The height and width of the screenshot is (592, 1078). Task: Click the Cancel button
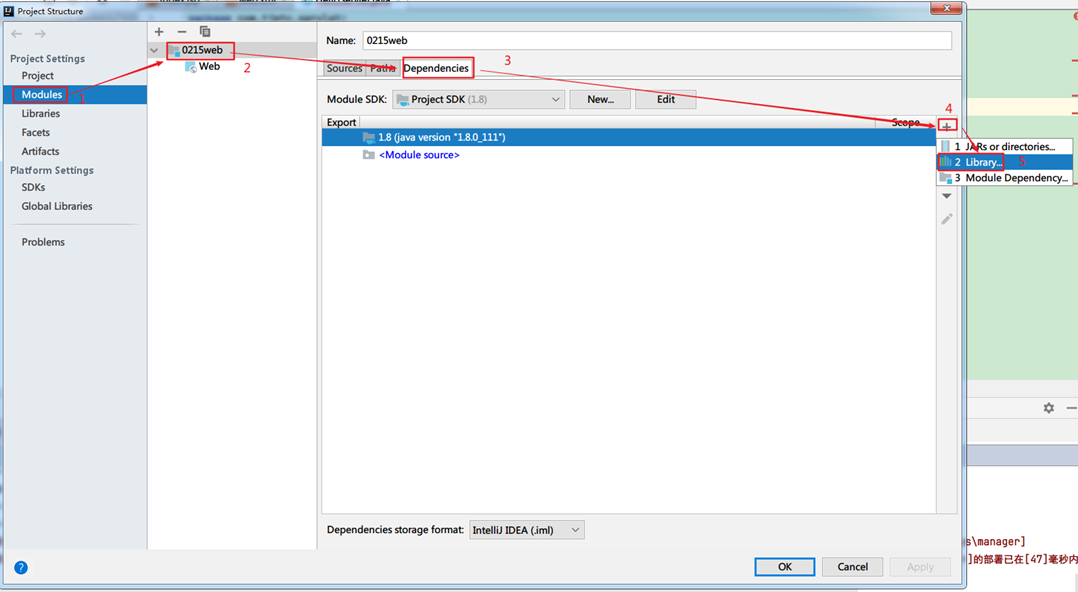852,567
